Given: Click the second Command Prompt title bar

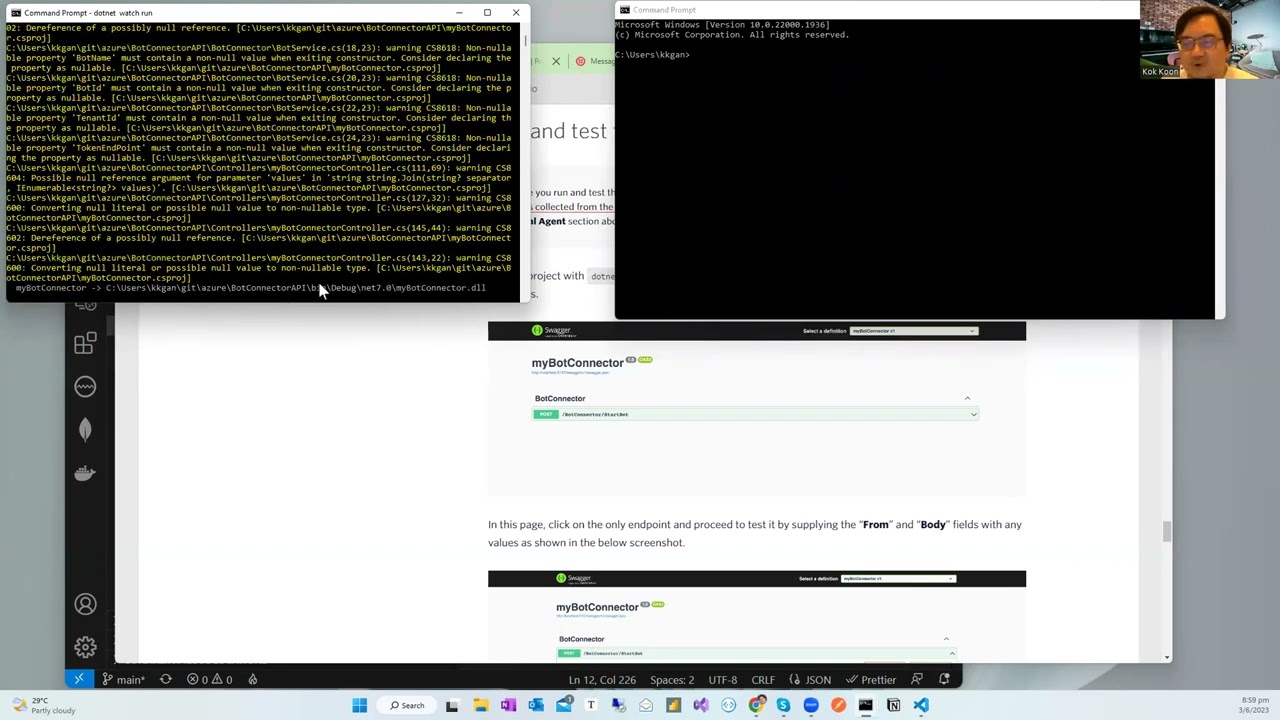Looking at the screenshot, I should pyautogui.click(x=876, y=10).
